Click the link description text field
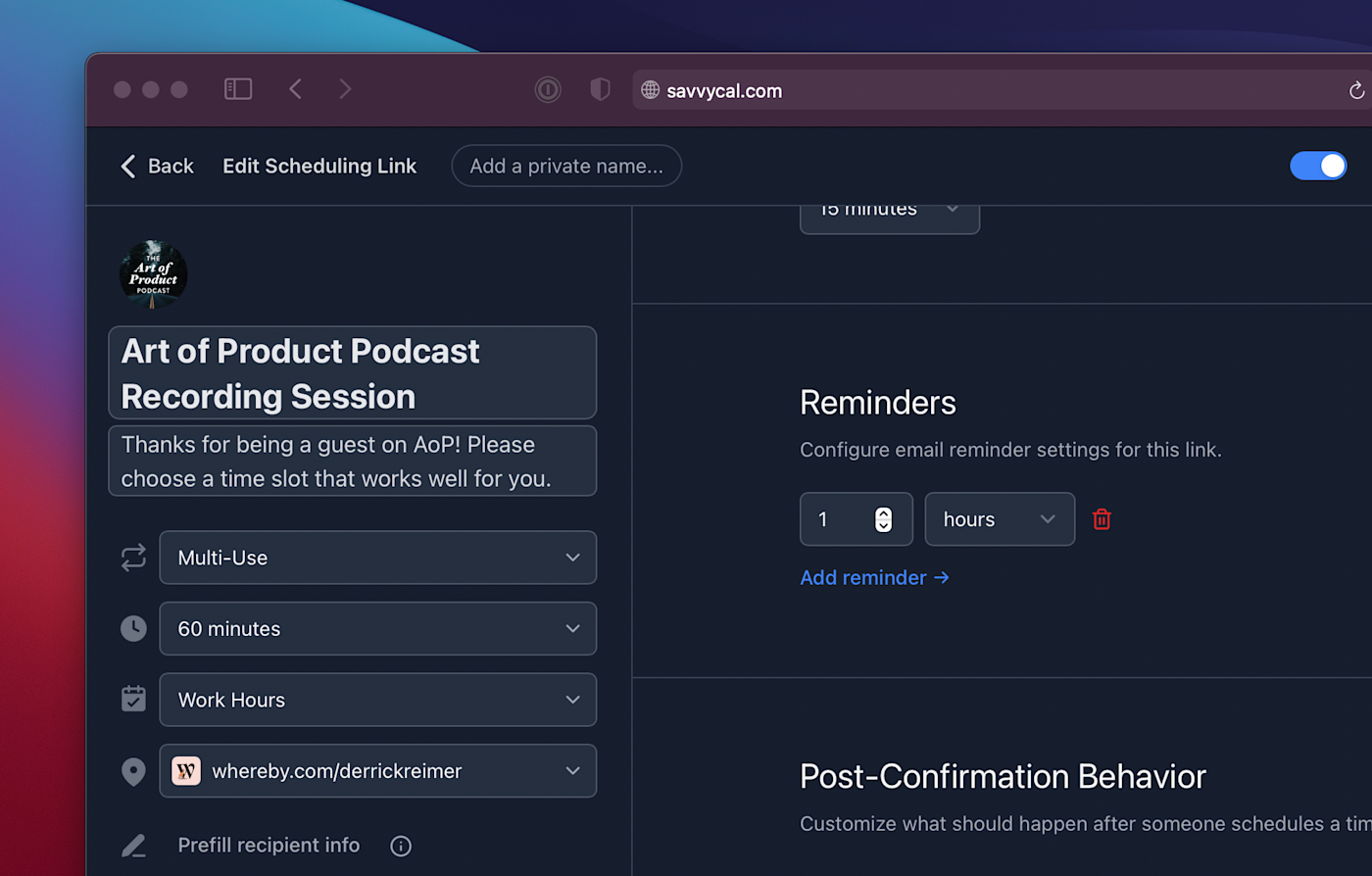Viewport: 1372px width, 876px height. (353, 461)
